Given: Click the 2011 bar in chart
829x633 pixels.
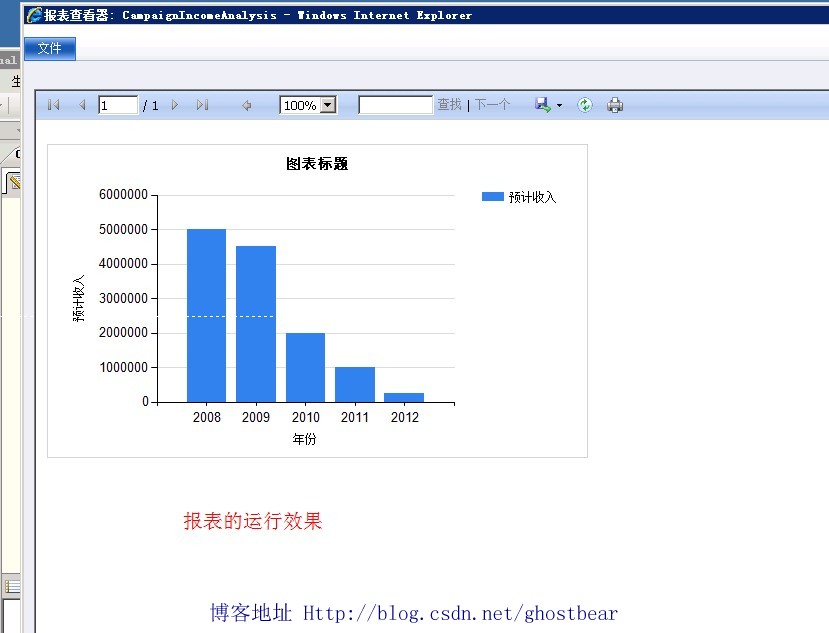Looking at the screenshot, I should click(x=355, y=384).
